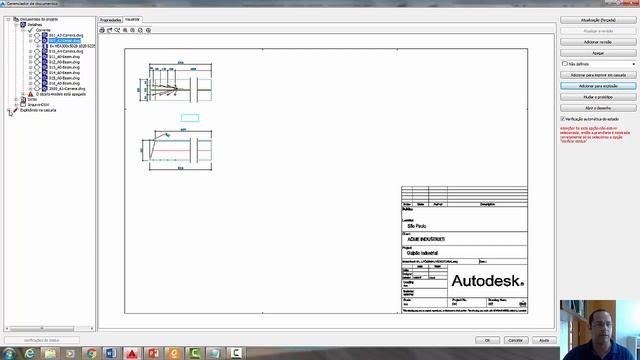Viewport: 640px width, 360px height.
Task: Click the print icon in the preview toolbar
Action: click(x=102, y=30)
